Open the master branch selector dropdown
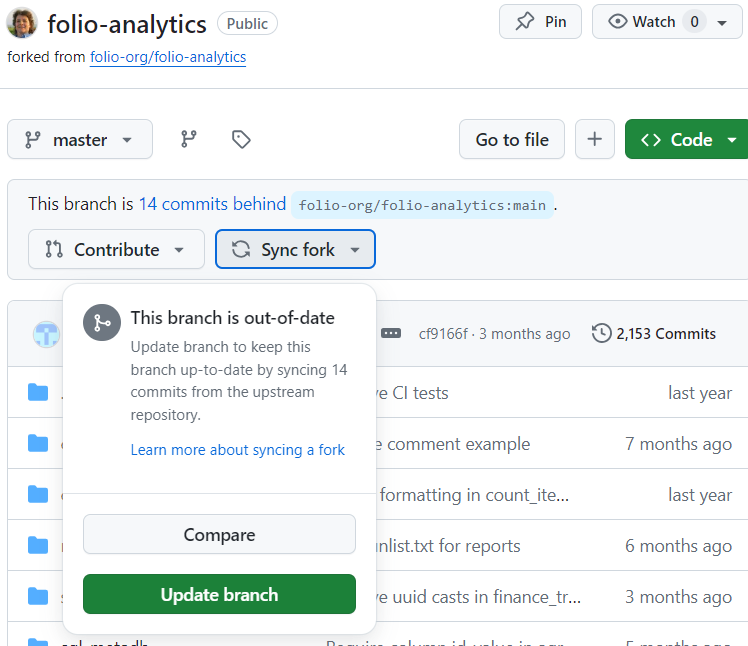748x646 pixels. [80, 139]
